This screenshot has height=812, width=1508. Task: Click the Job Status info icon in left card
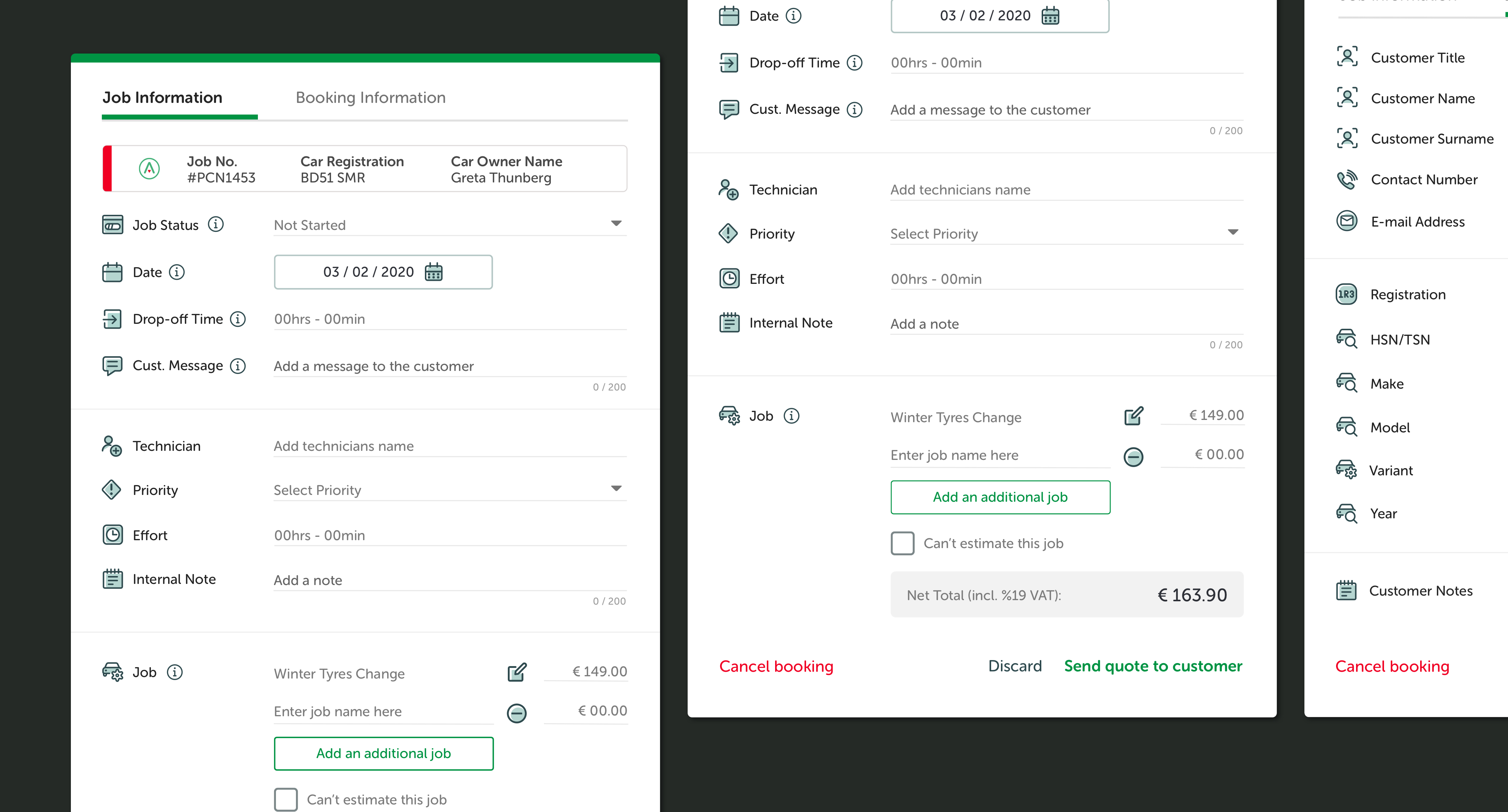[216, 224]
